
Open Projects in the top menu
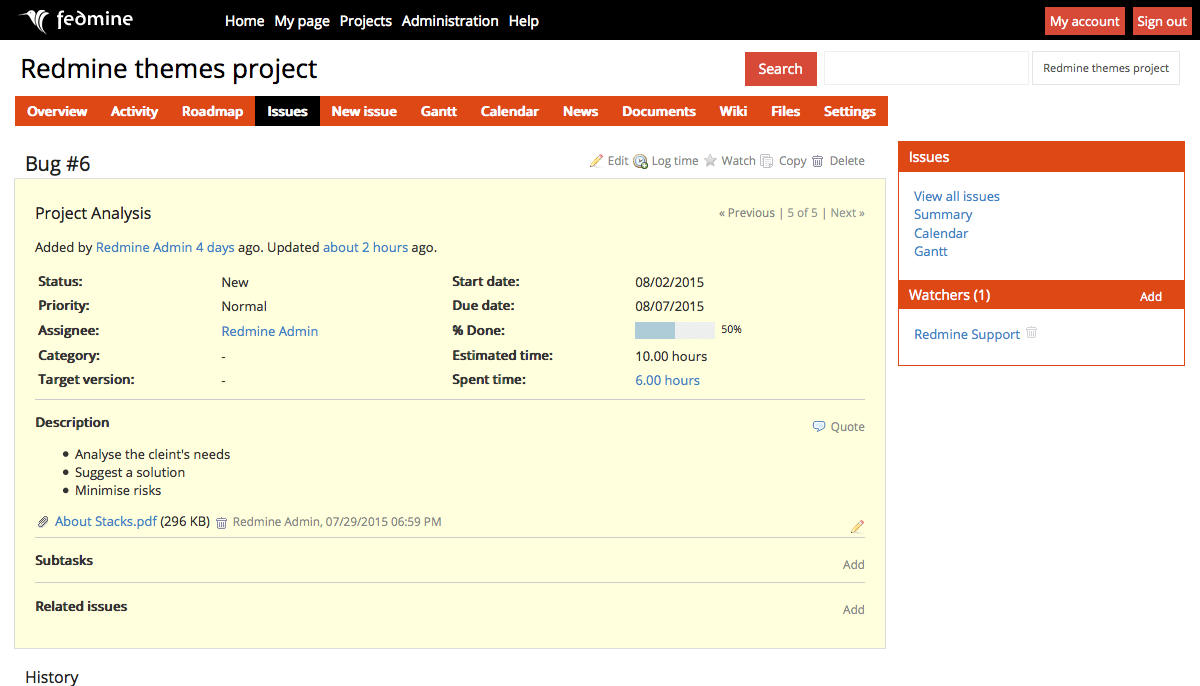pos(366,20)
